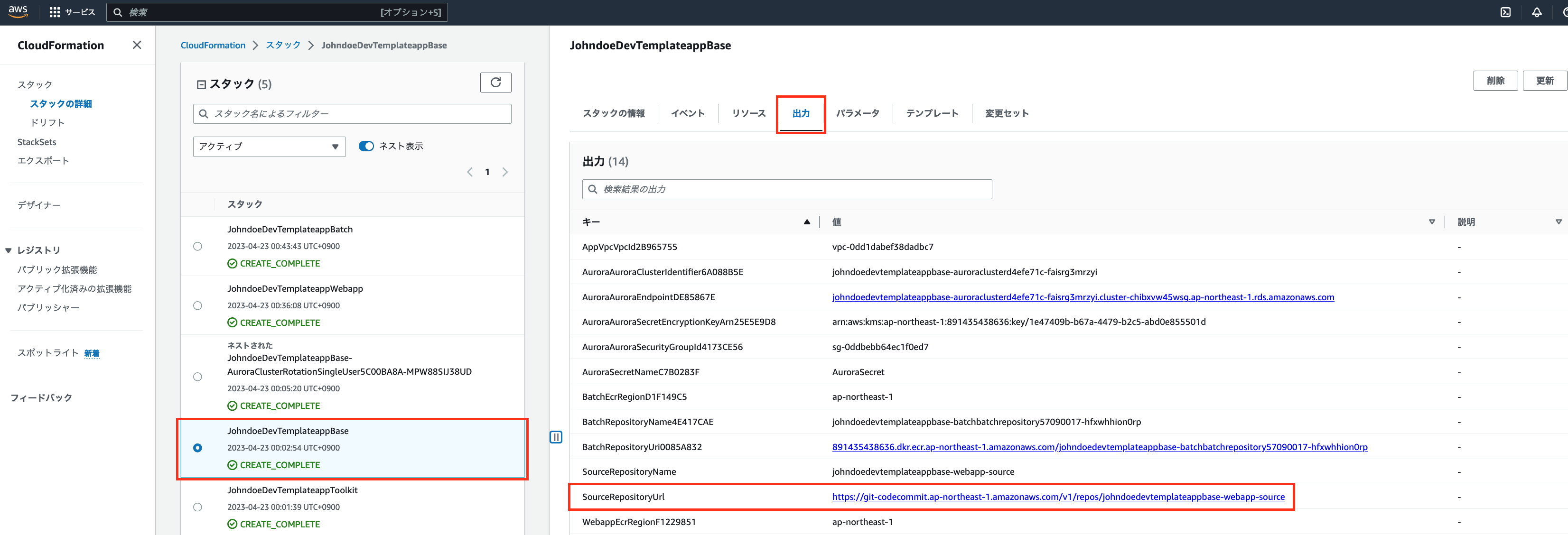Open the description column sort arrow
Screen dimensions: 1568x535
(x=1558, y=222)
